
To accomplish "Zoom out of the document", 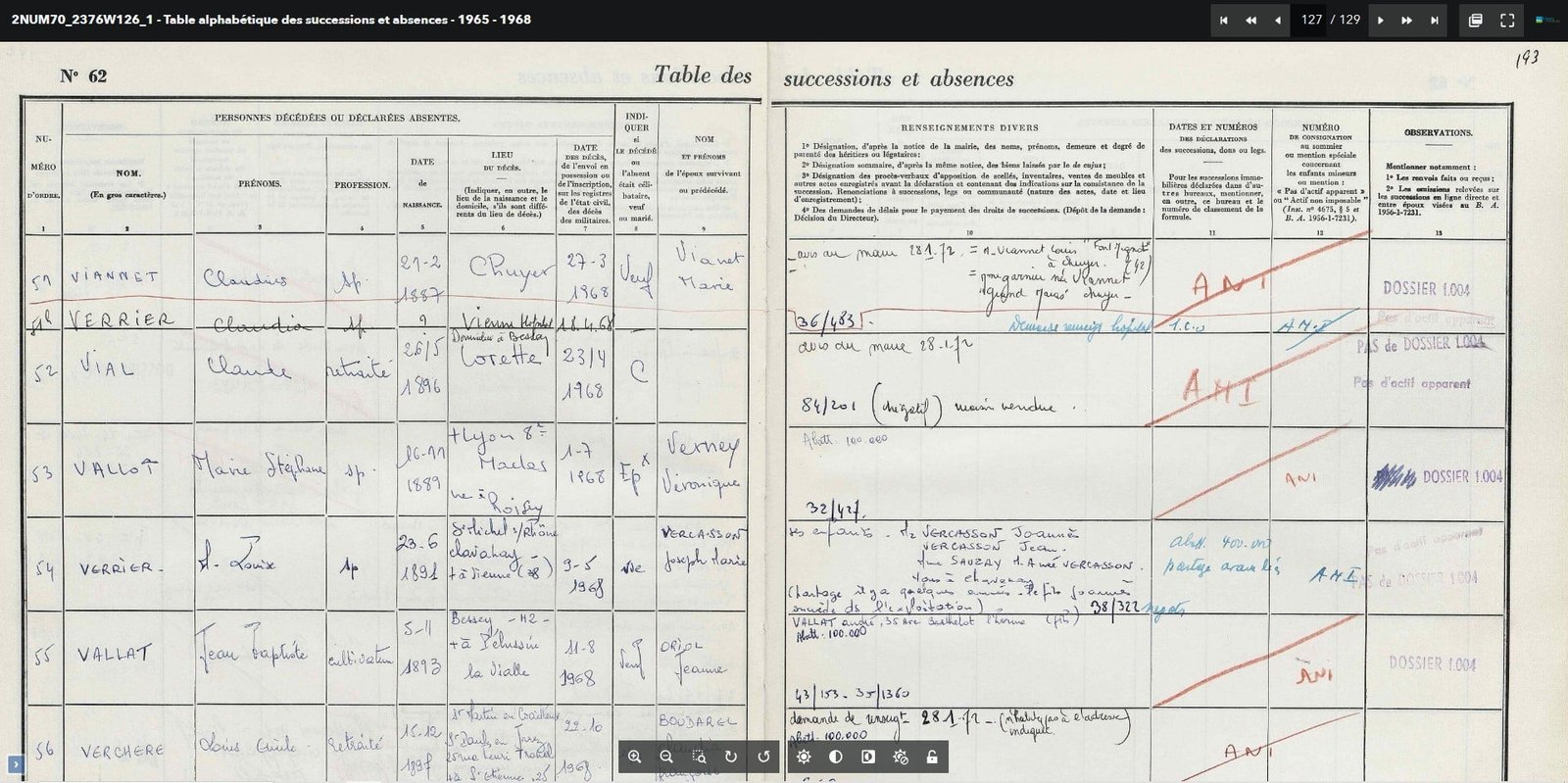I will [666, 757].
